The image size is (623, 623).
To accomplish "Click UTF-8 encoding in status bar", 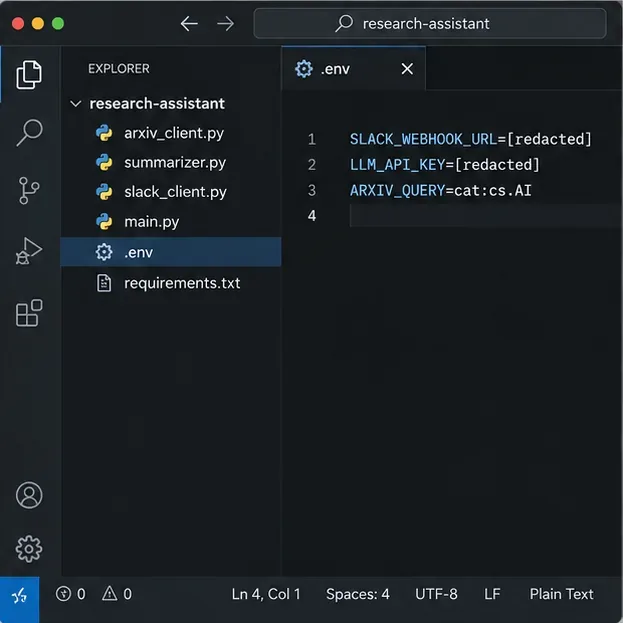I will 436,594.
